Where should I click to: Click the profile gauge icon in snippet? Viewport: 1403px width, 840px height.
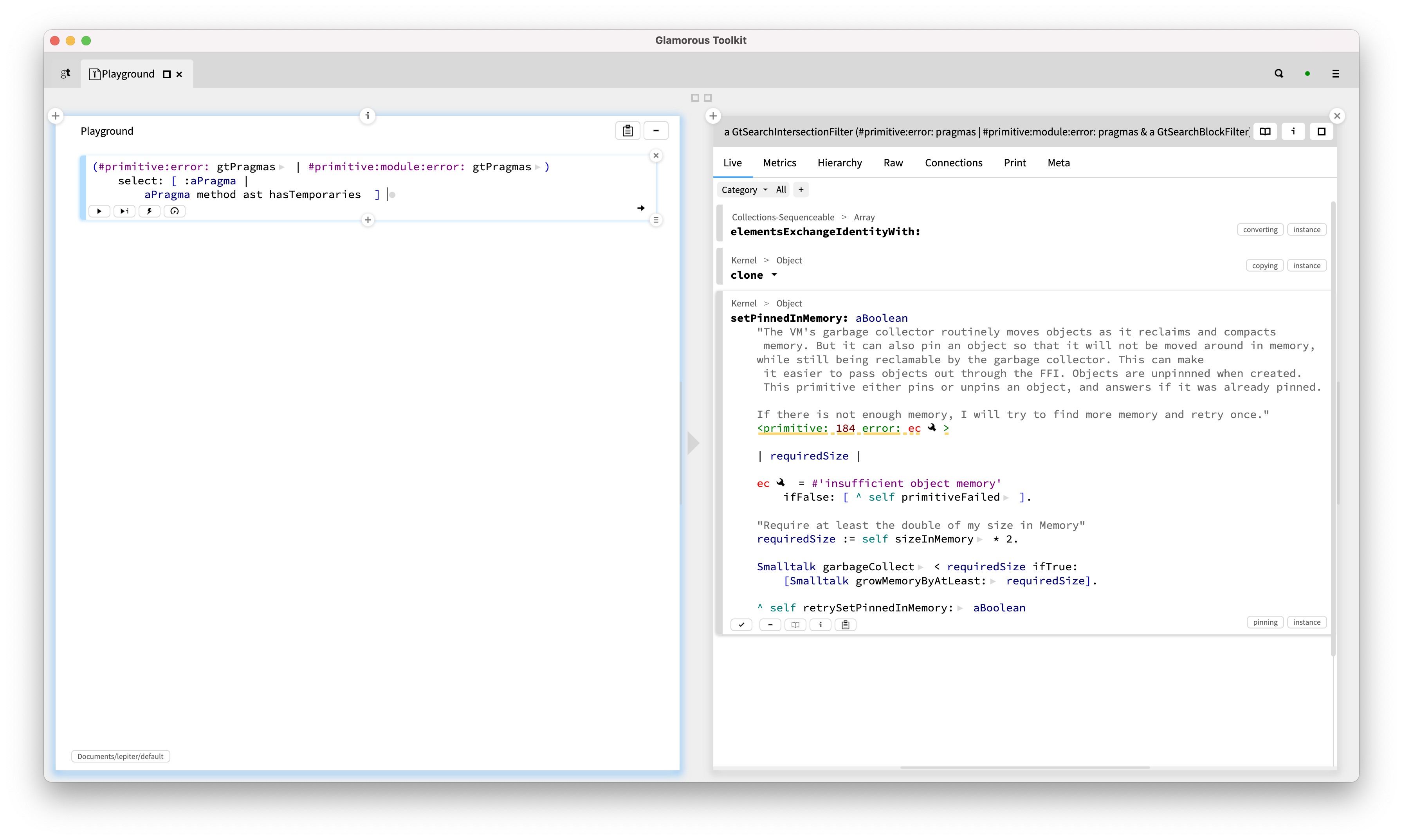[174, 211]
